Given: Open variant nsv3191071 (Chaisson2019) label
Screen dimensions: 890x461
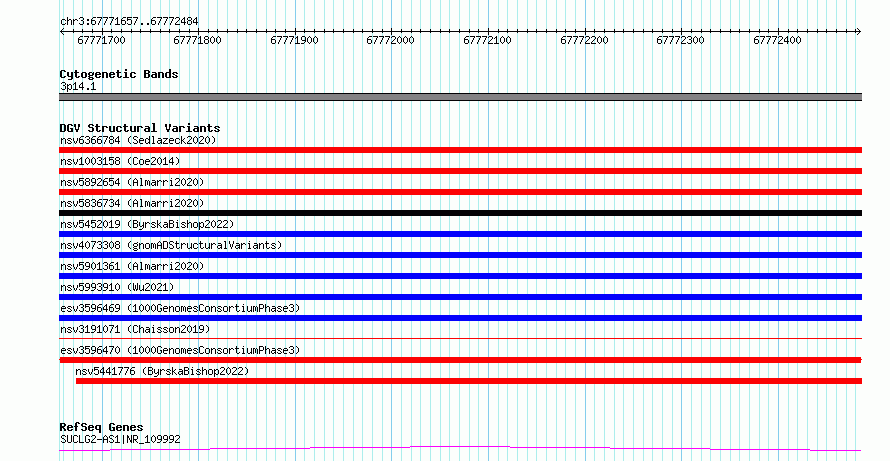Looking at the screenshot, I should coord(135,329).
